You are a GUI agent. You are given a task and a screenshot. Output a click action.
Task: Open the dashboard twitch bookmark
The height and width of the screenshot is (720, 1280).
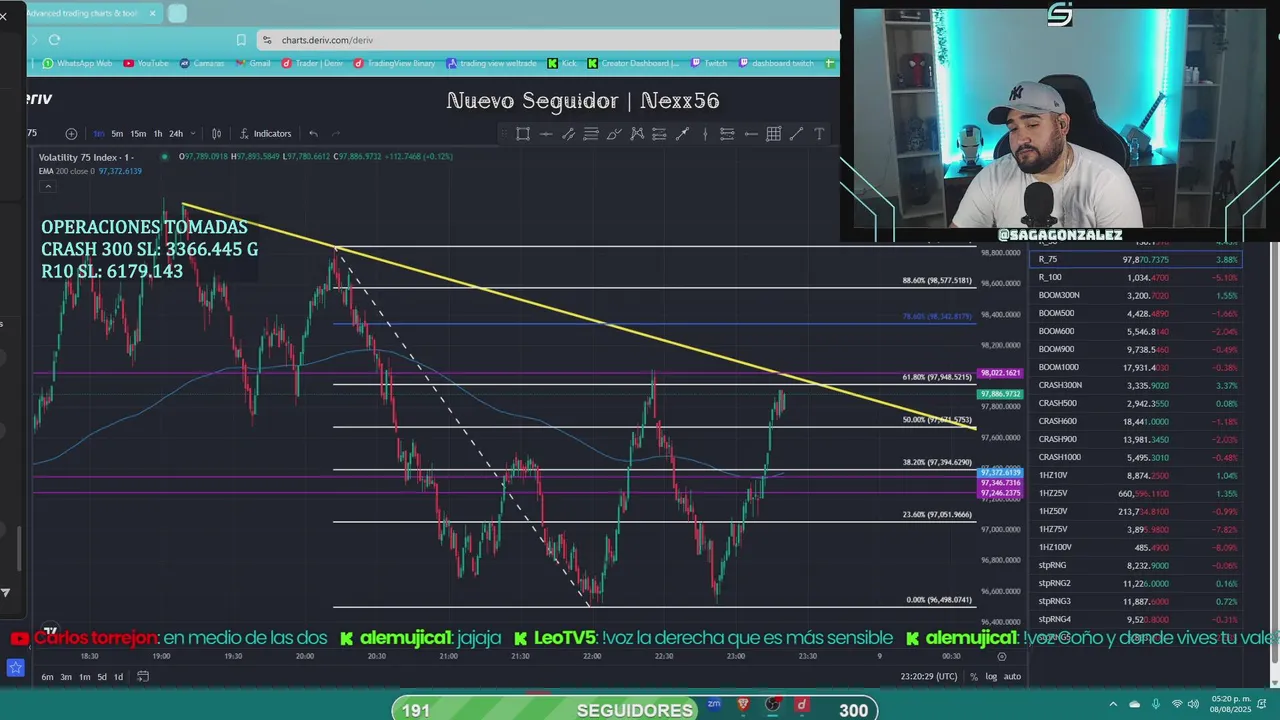tap(776, 63)
